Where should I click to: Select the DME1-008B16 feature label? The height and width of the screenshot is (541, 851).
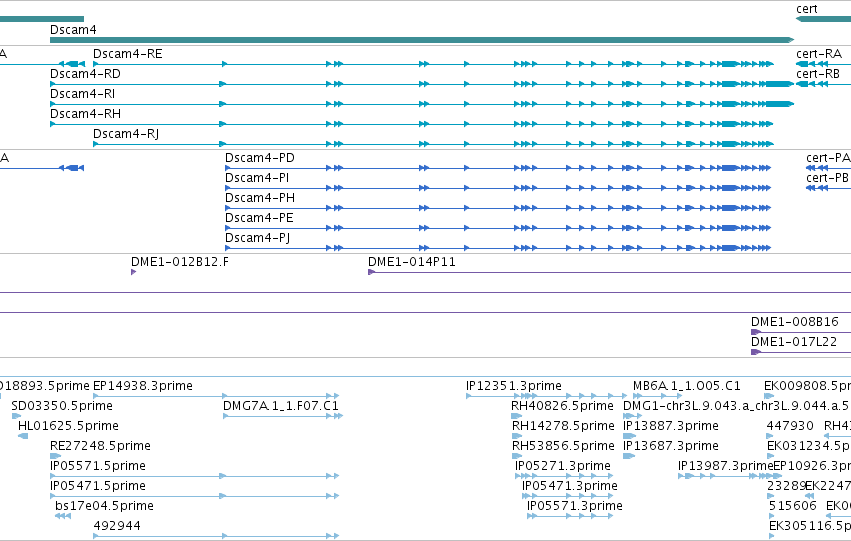795,322
